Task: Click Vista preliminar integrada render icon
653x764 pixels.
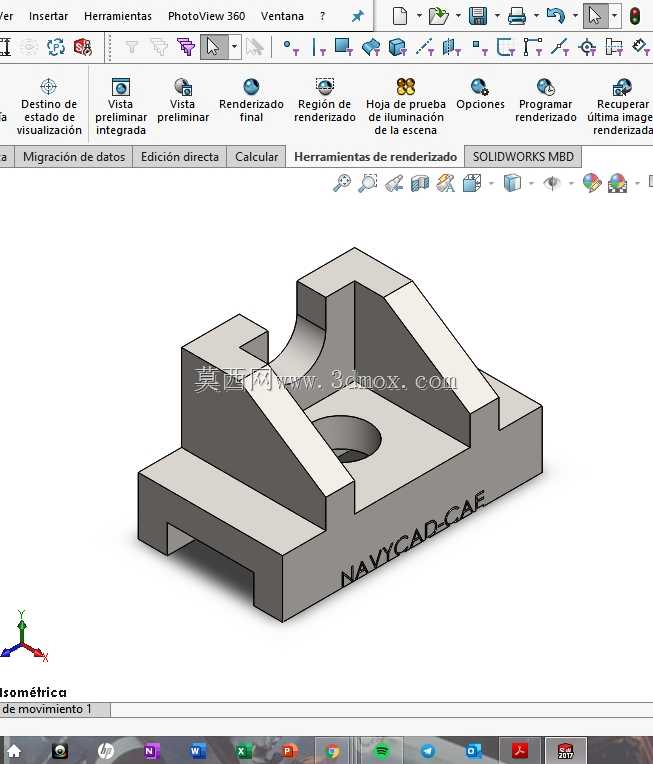Action: point(120,88)
